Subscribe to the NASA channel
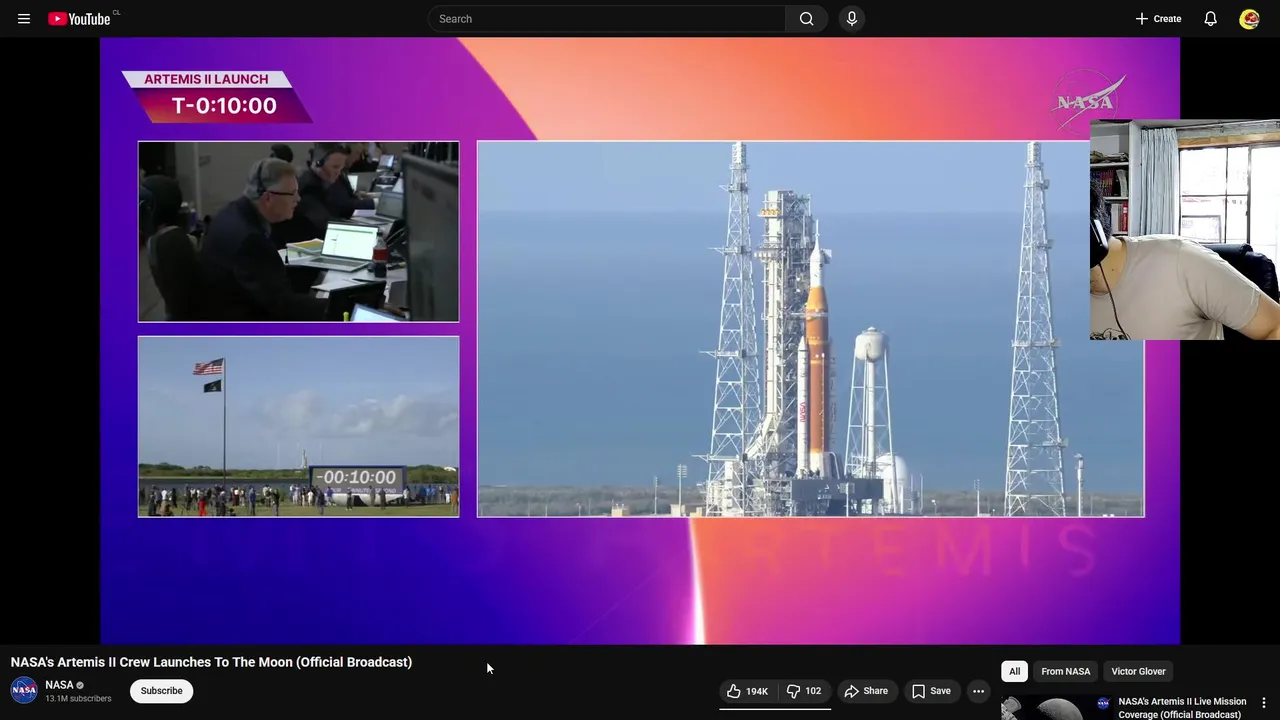 [161, 691]
